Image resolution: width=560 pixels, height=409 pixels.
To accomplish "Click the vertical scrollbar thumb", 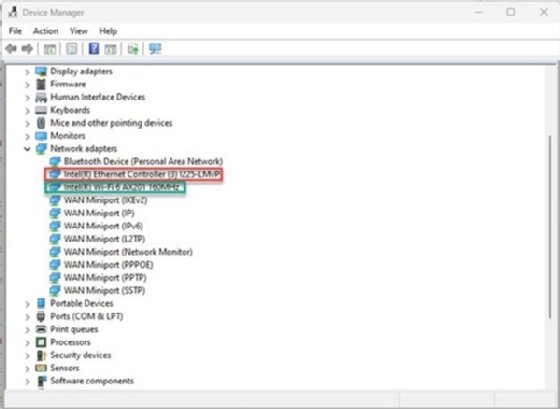I will tap(550, 226).
